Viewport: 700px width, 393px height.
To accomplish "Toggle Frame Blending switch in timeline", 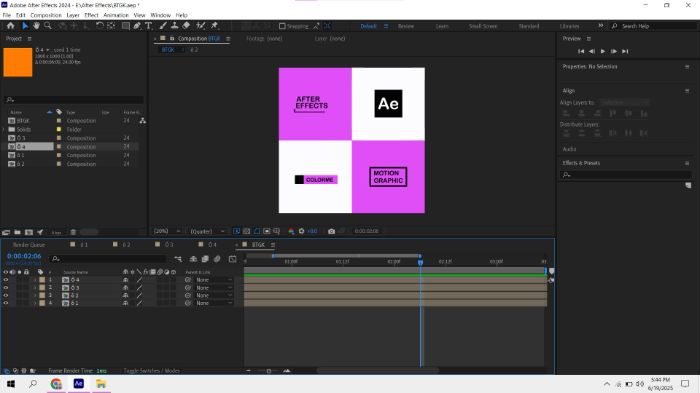I will point(205,259).
